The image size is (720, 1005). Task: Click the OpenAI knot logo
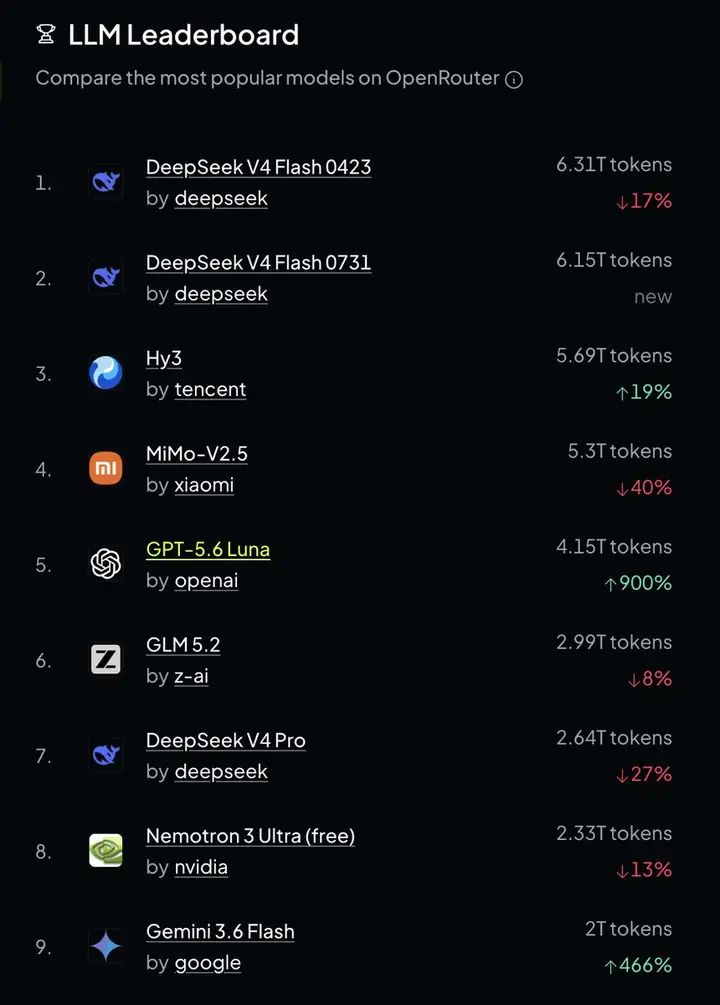coord(106,564)
